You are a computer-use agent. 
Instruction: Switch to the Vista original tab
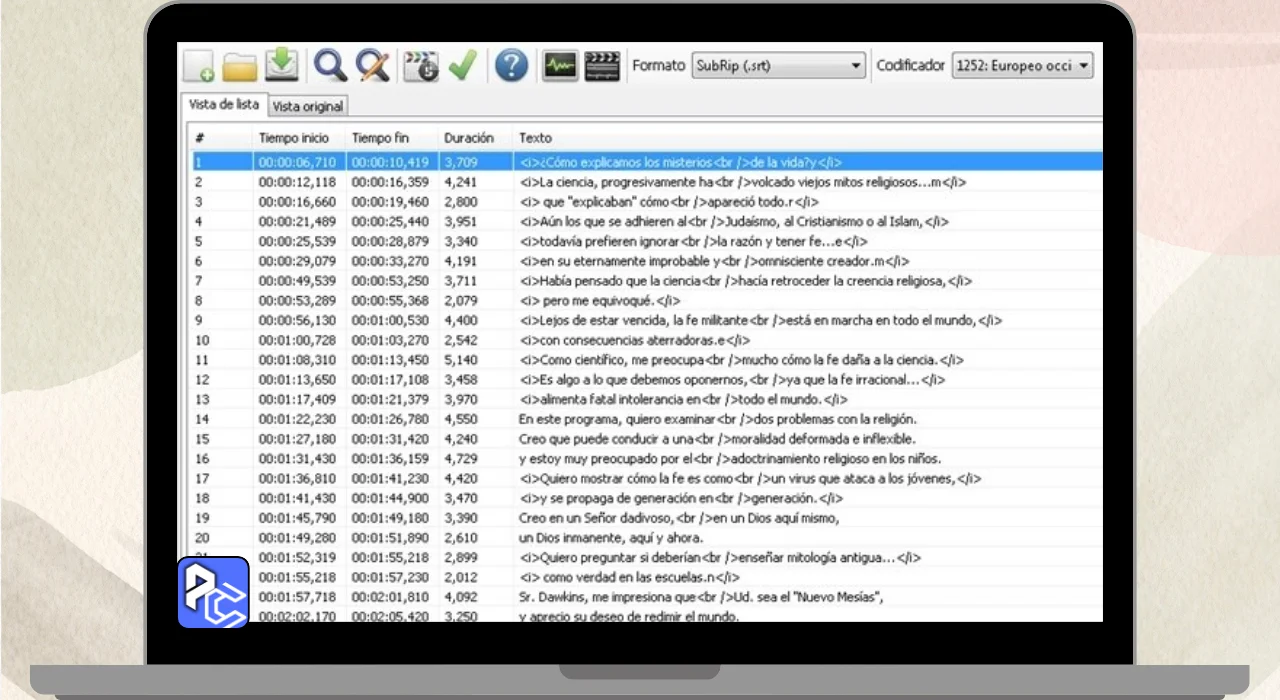[x=308, y=106]
